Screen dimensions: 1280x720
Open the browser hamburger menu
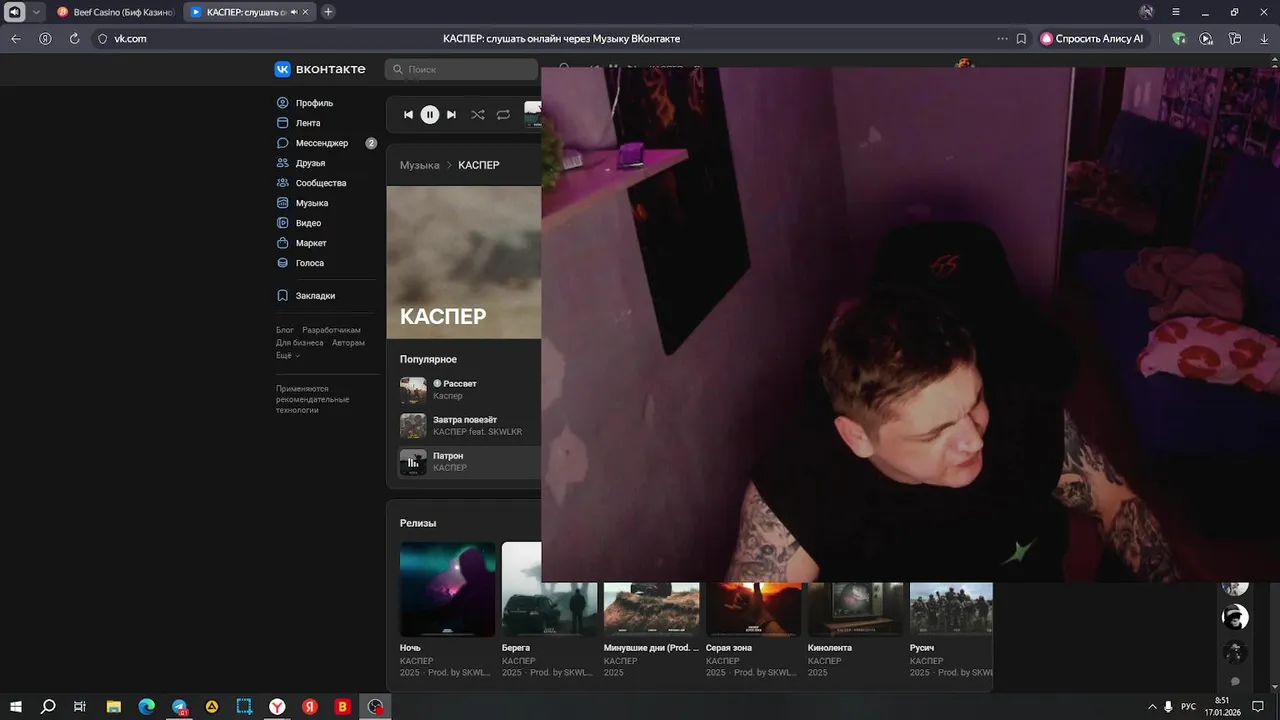1176,12
